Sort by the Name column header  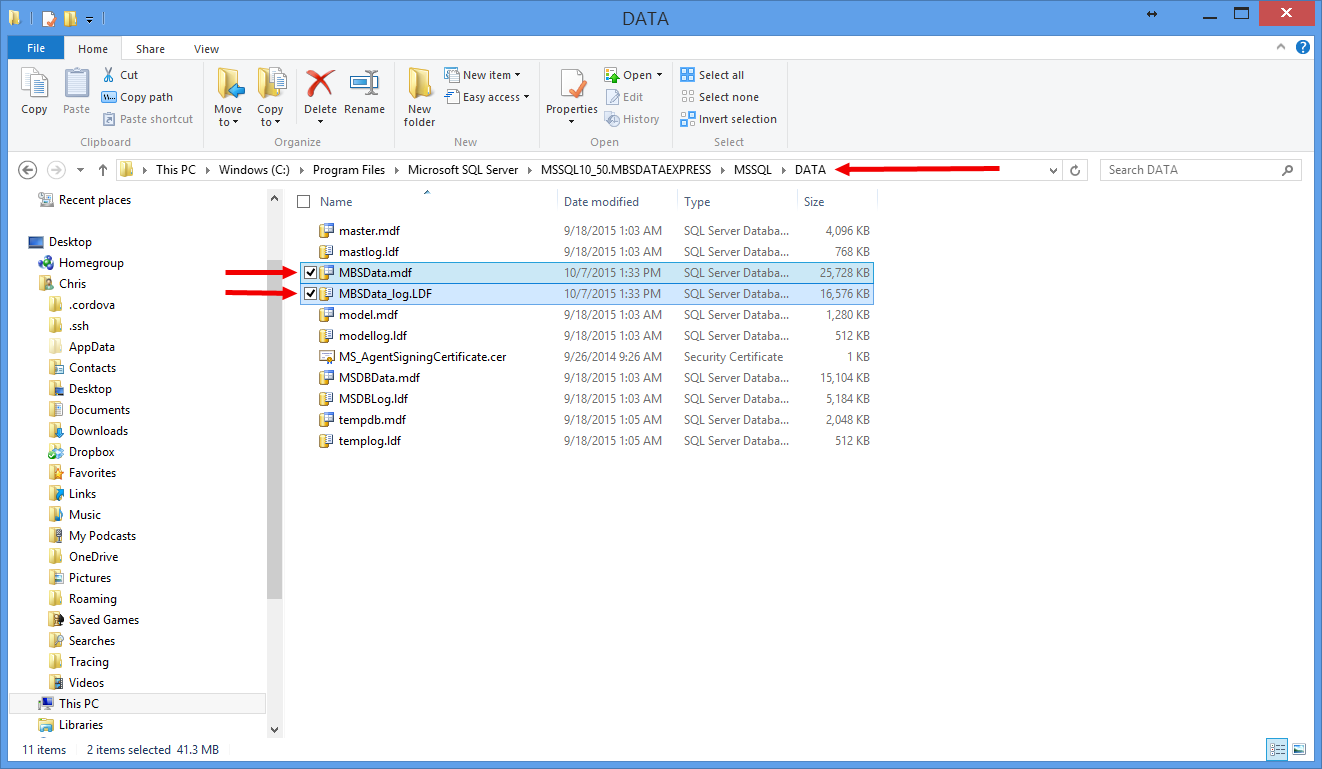pyautogui.click(x=336, y=202)
